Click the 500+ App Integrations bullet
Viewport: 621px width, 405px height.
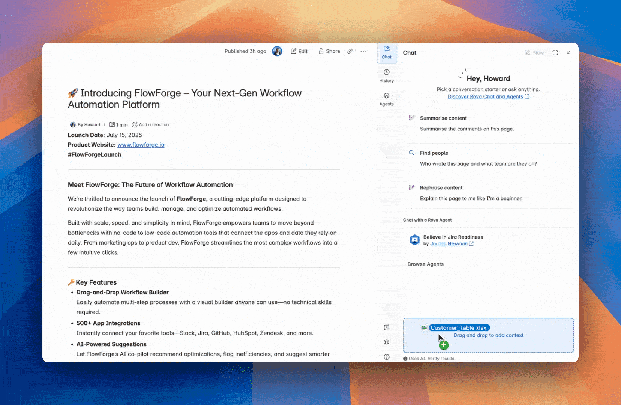[x=108, y=323]
